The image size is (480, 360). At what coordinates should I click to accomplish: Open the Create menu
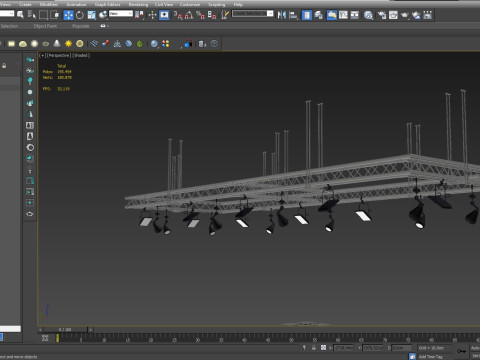tap(25, 4)
